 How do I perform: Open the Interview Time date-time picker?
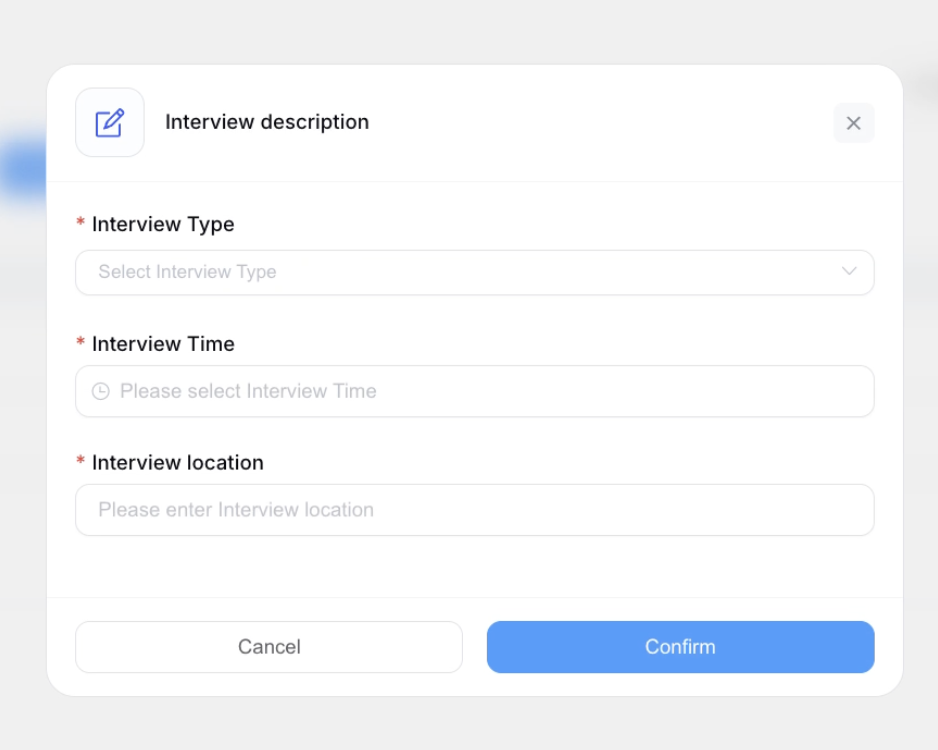[x=474, y=391]
